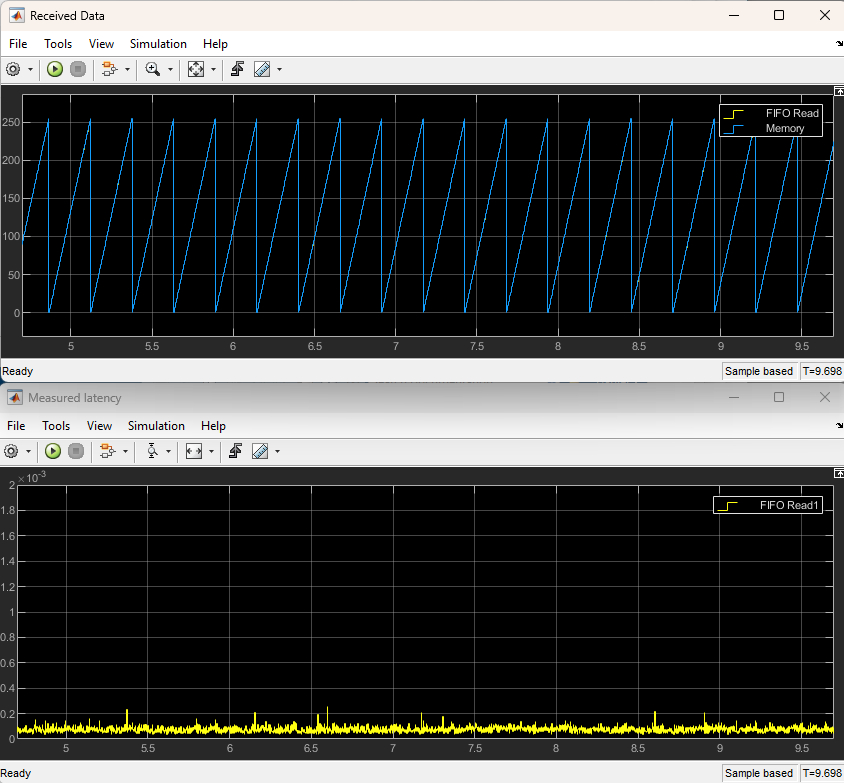Run simulation in Received Data window

pos(54,69)
